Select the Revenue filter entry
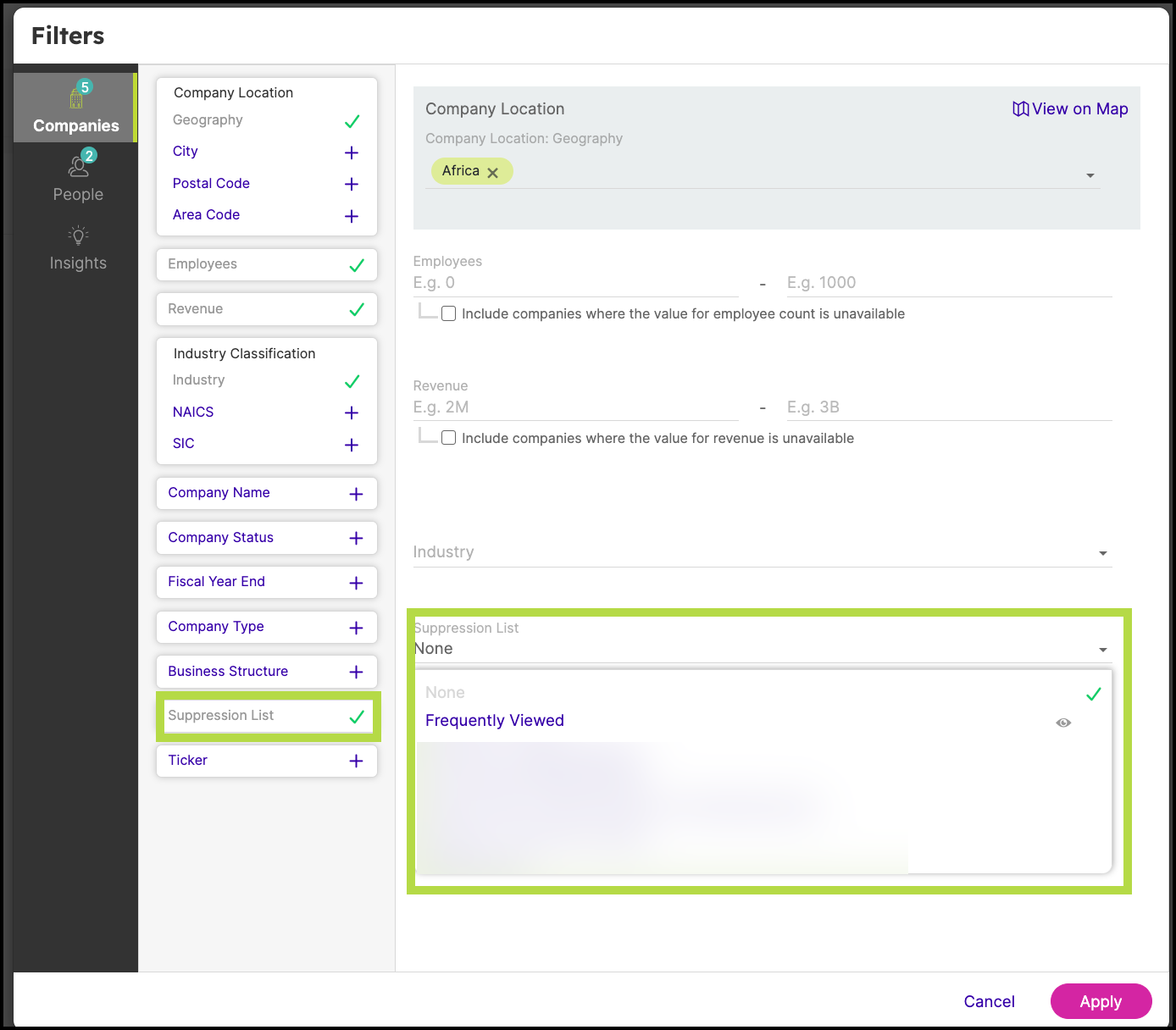 coord(267,309)
